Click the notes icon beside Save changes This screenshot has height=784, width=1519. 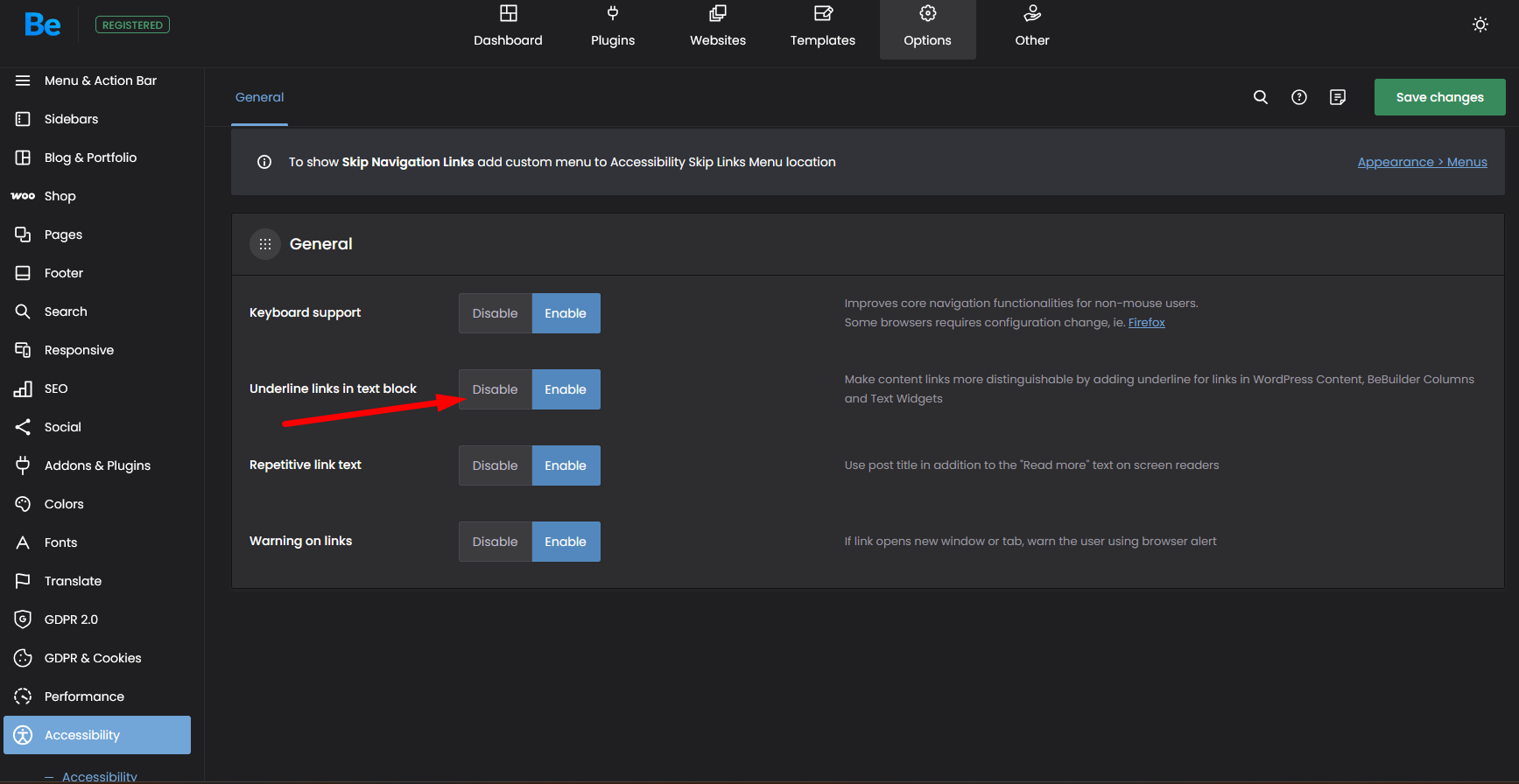click(x=1338, y=97)
